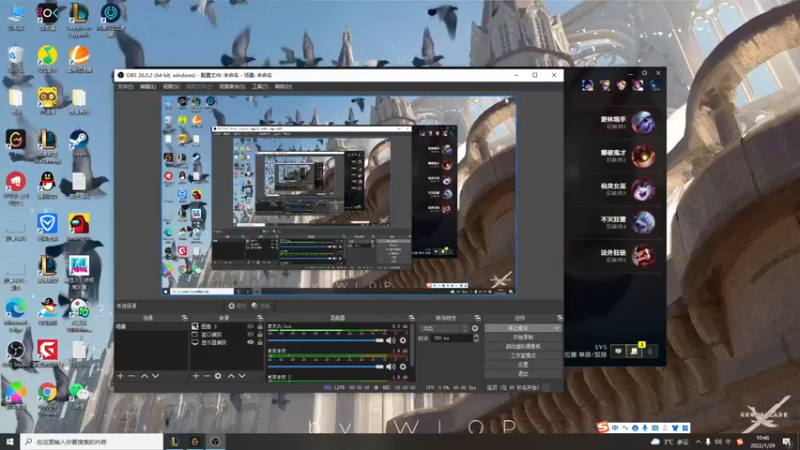Image resolution: width=800 pixels, height=450 pixels.
Task: Start recording from the Controls panel
Action: [523, 337]
